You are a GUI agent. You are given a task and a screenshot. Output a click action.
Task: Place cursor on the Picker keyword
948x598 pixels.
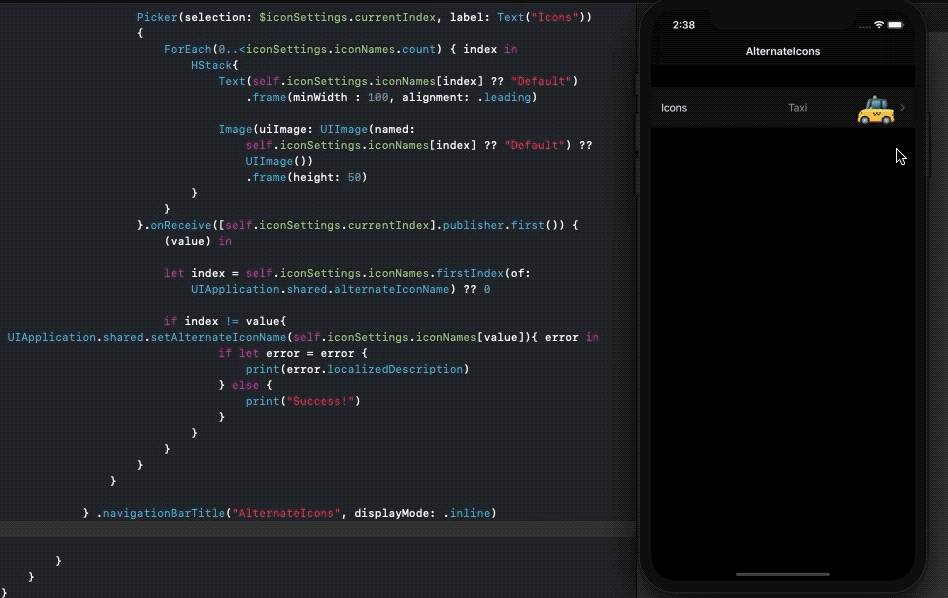(x=155, y=17)
